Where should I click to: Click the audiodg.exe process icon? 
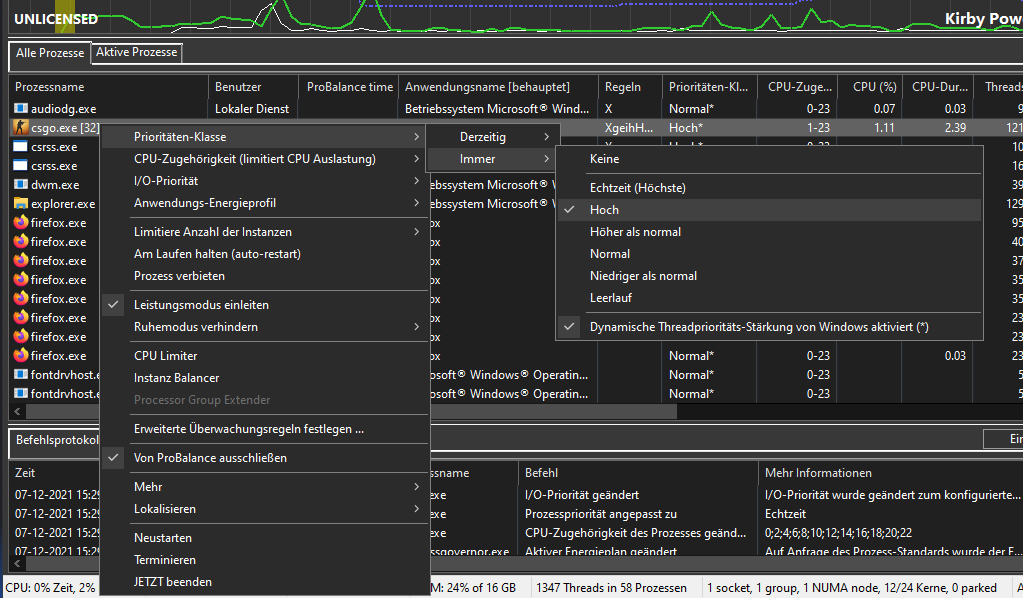click(x=21, y=108)
